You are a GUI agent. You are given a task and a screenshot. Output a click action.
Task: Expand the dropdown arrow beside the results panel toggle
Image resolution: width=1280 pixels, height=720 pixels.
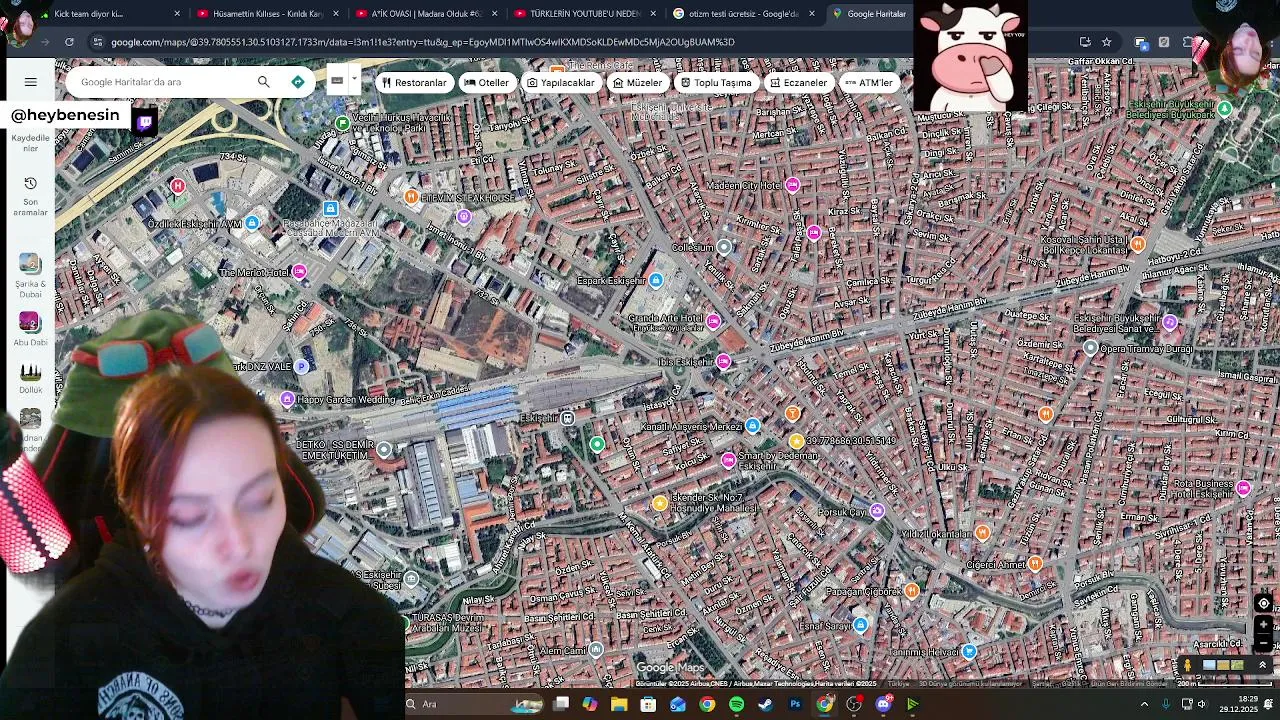[353, 81]
